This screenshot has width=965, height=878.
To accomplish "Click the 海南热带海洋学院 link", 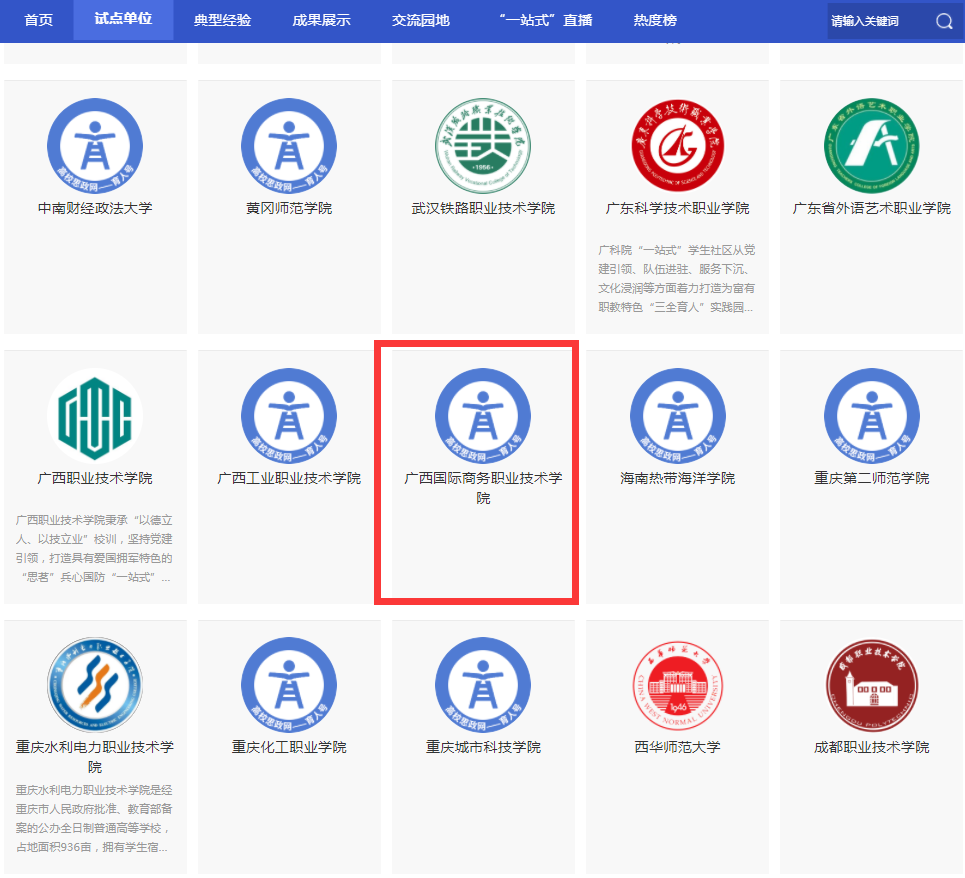I will (677, 478).
